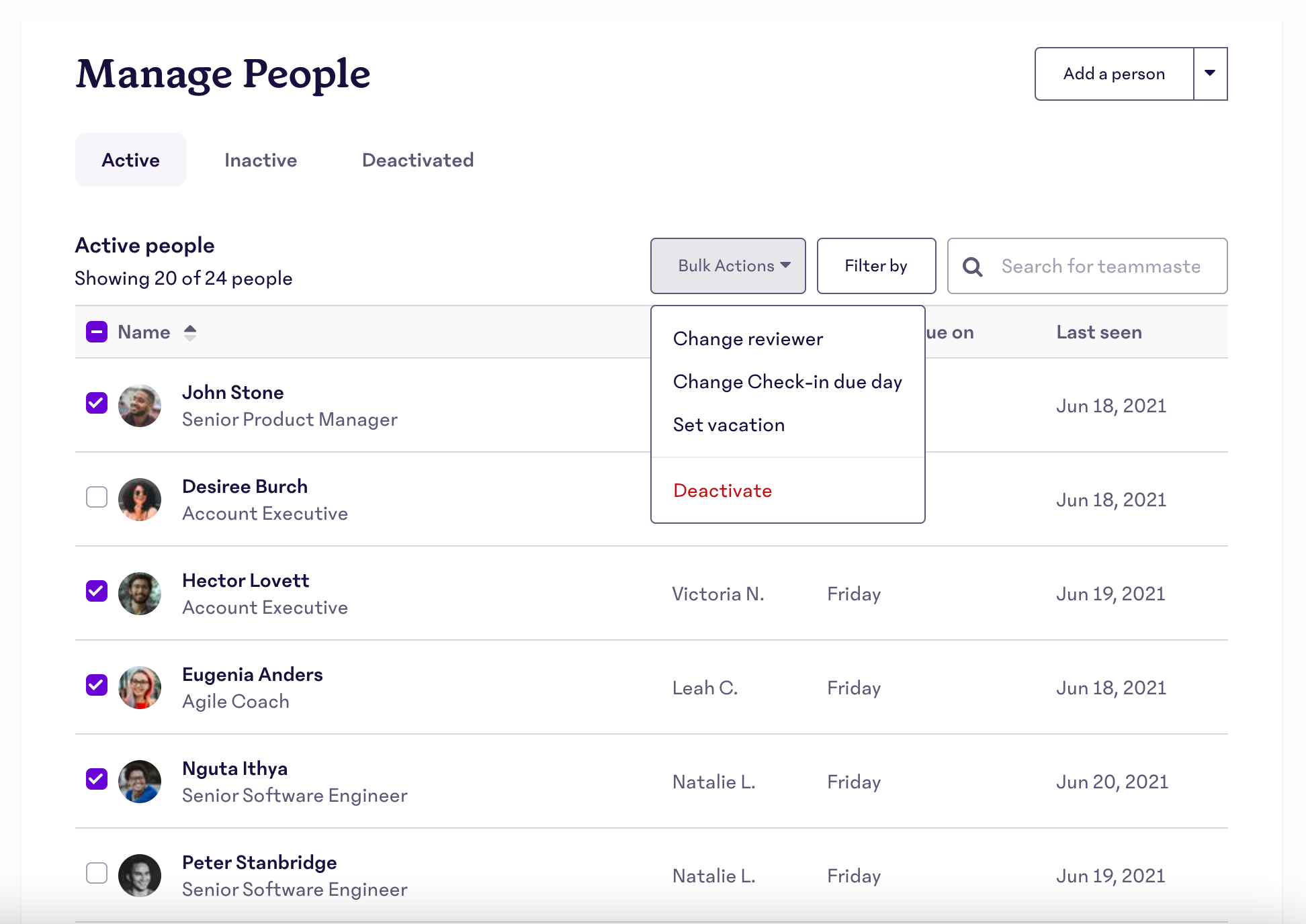Viewport: 1306px width, 924px height.
Task: Collapse the Bulk Actions dropdown
Action: [x=728, y=266]
